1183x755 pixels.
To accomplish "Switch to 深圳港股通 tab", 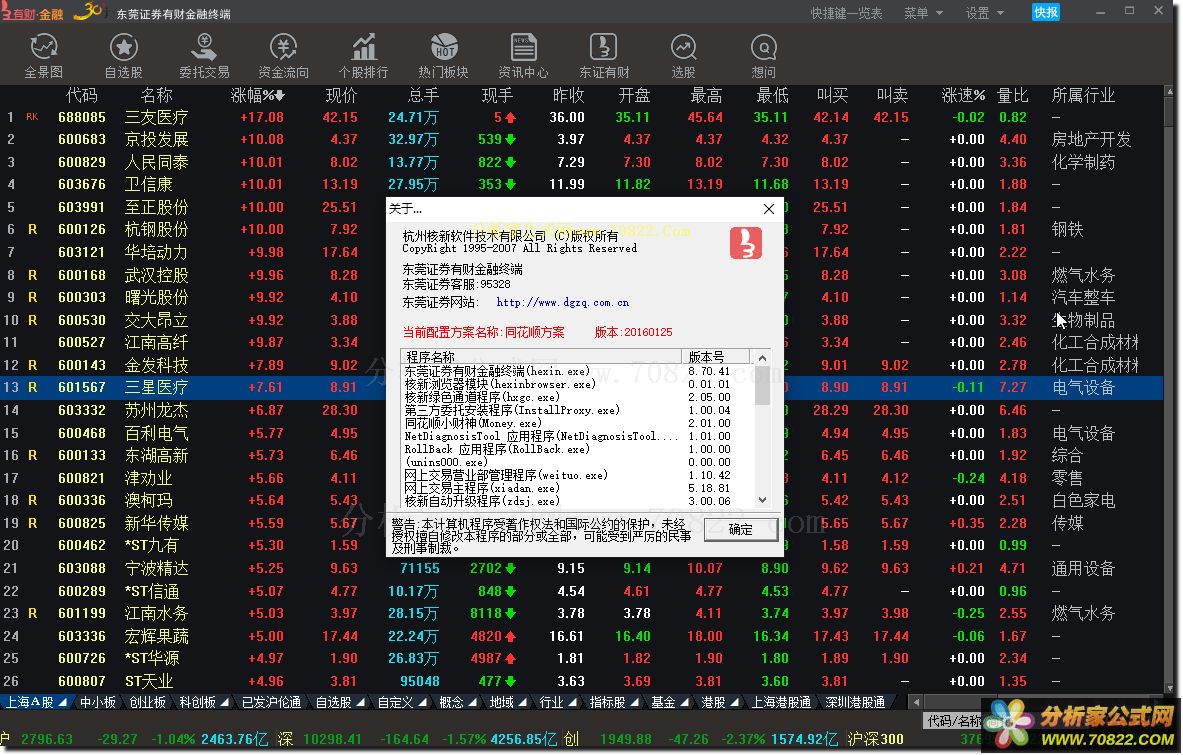I will pyautogui.click(x=855, y=702).
